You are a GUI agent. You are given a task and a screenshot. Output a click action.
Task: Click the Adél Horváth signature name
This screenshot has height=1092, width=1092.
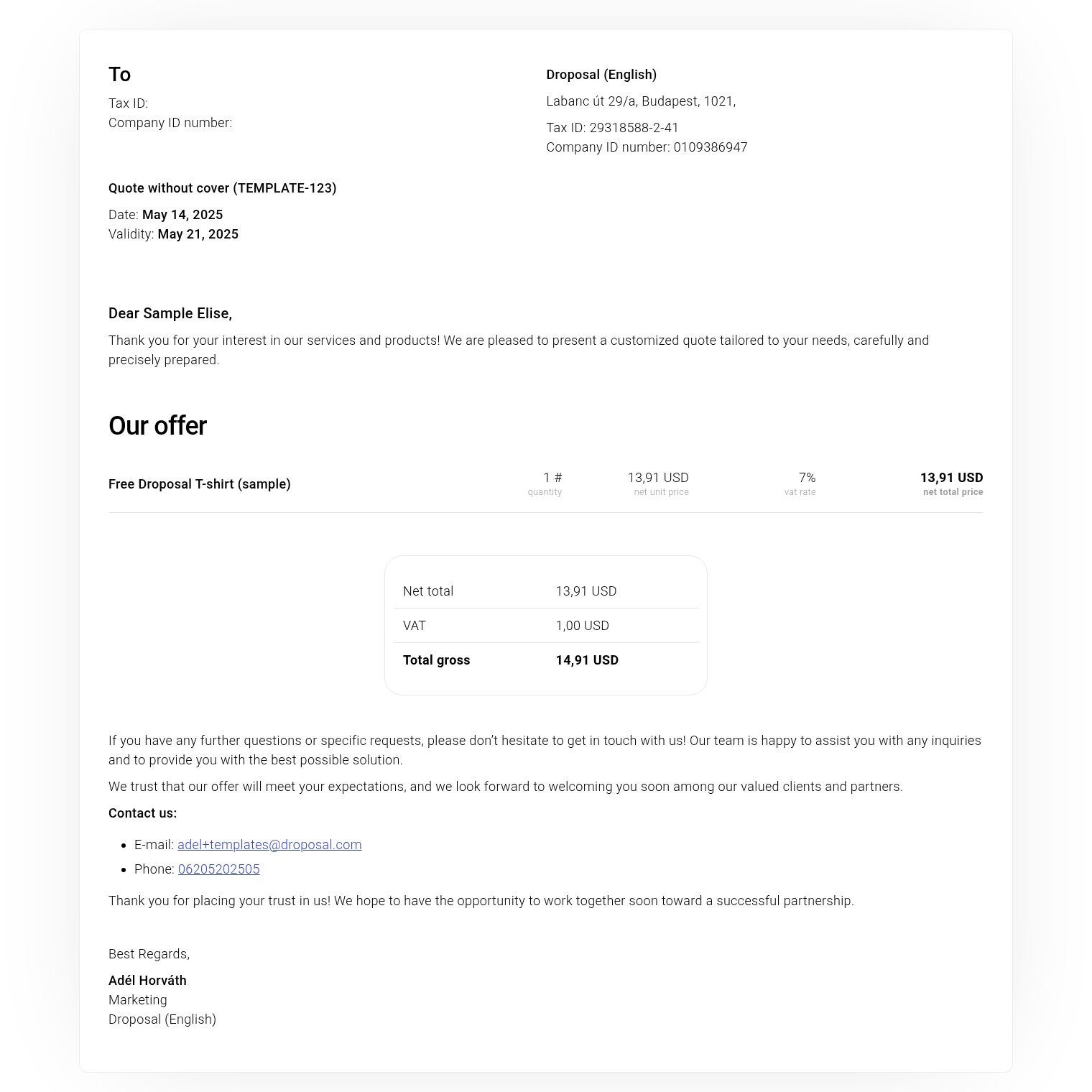[147, 981]
